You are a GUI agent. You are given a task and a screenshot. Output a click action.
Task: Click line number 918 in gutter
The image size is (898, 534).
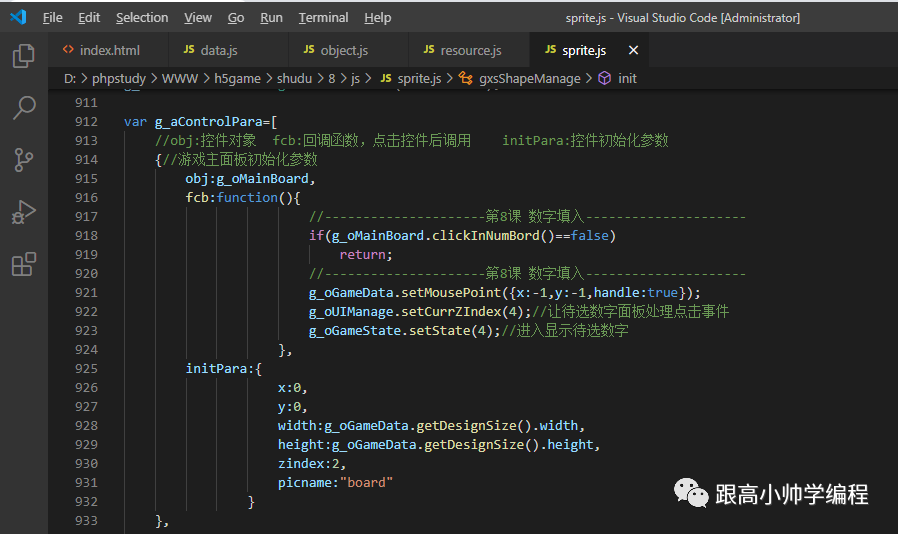(x=86, y=235)
